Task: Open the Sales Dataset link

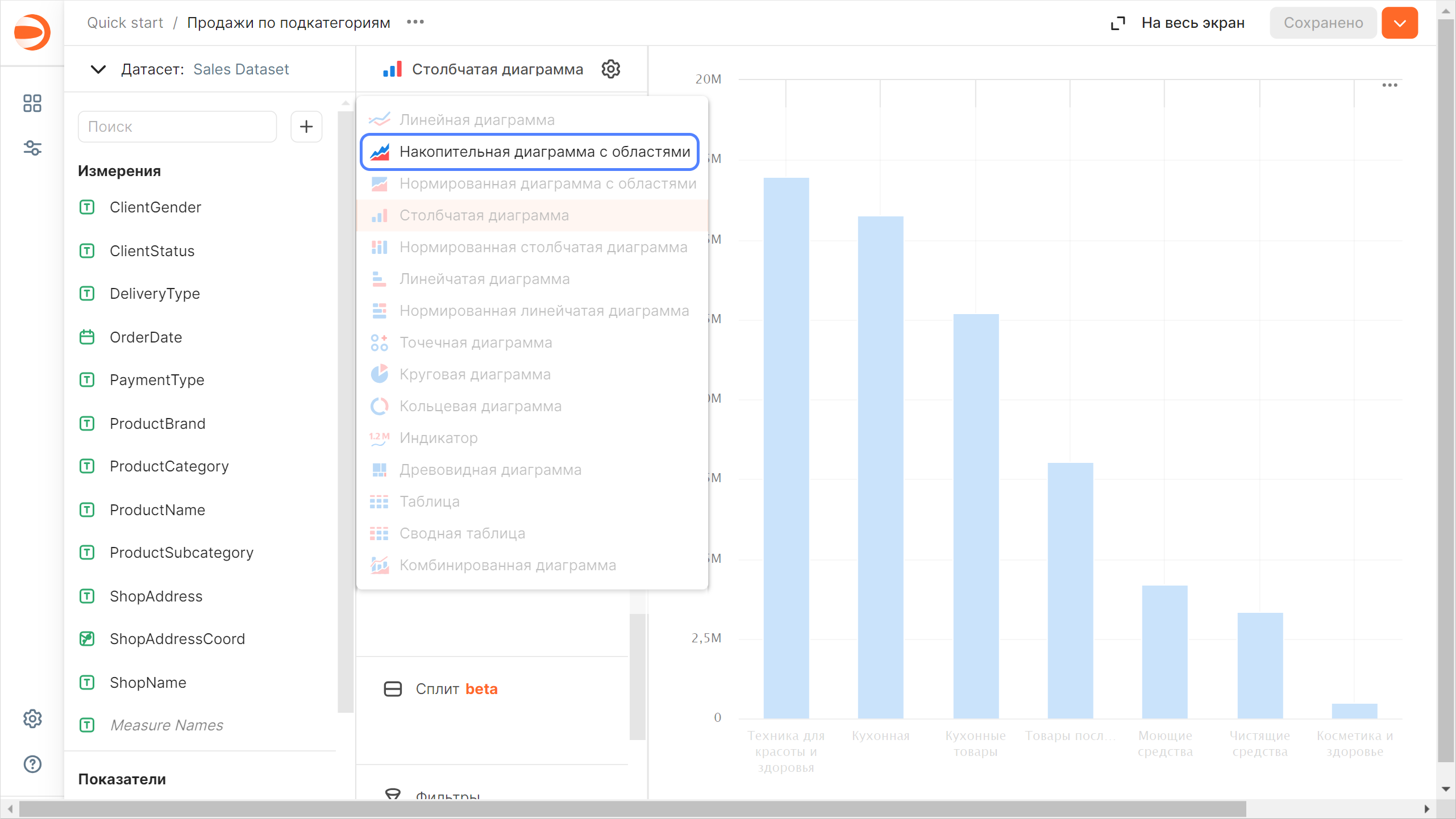Action: pyautogui.click(x=241, y=69)
